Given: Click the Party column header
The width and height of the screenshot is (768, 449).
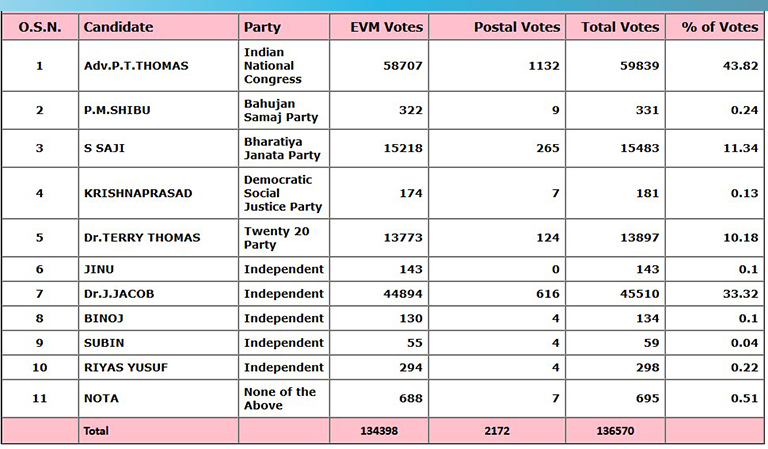Looking at the screenshot, I should [x=262, y=27].
